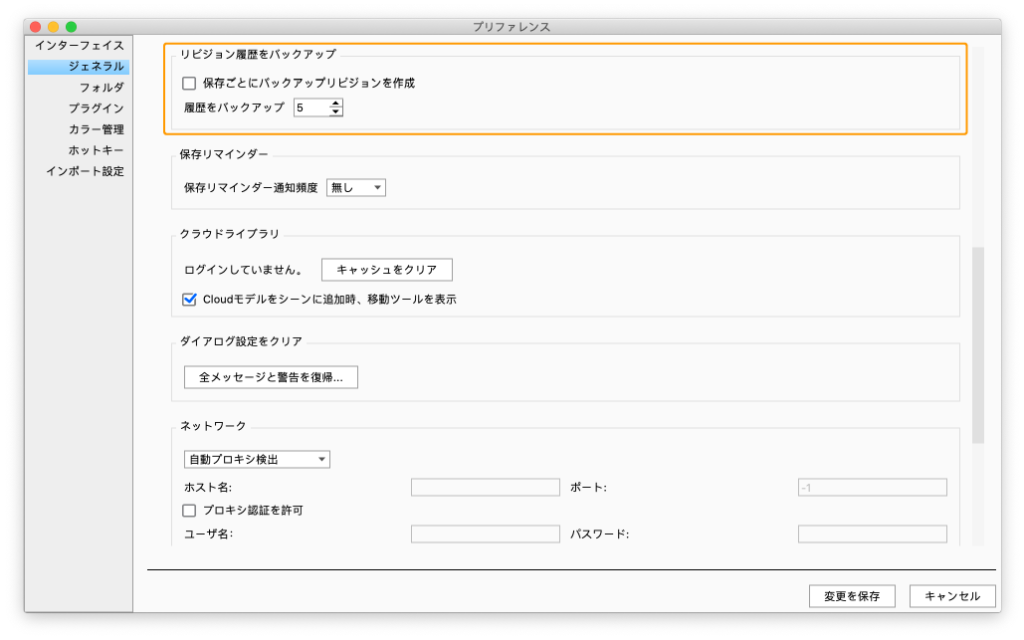Click the パスワード input field

tap(872, 534)
